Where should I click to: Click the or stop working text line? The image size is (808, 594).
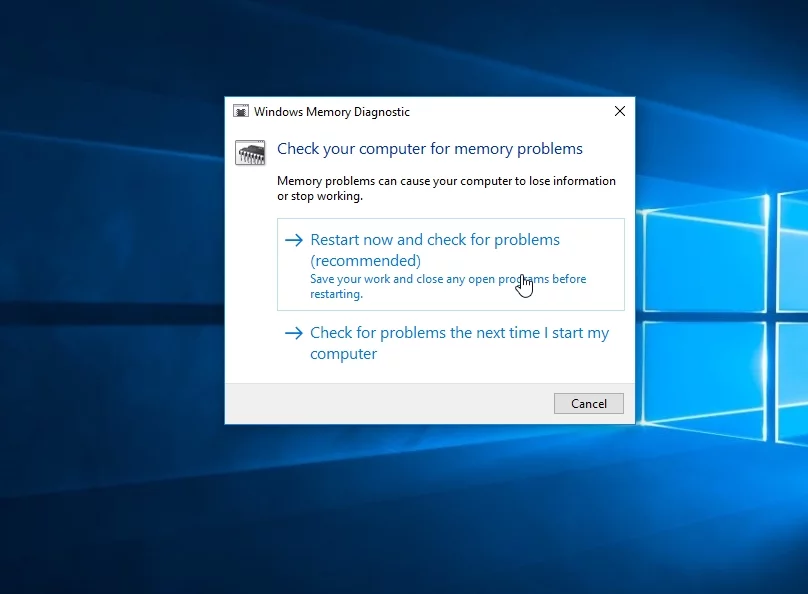coord(320,196)
